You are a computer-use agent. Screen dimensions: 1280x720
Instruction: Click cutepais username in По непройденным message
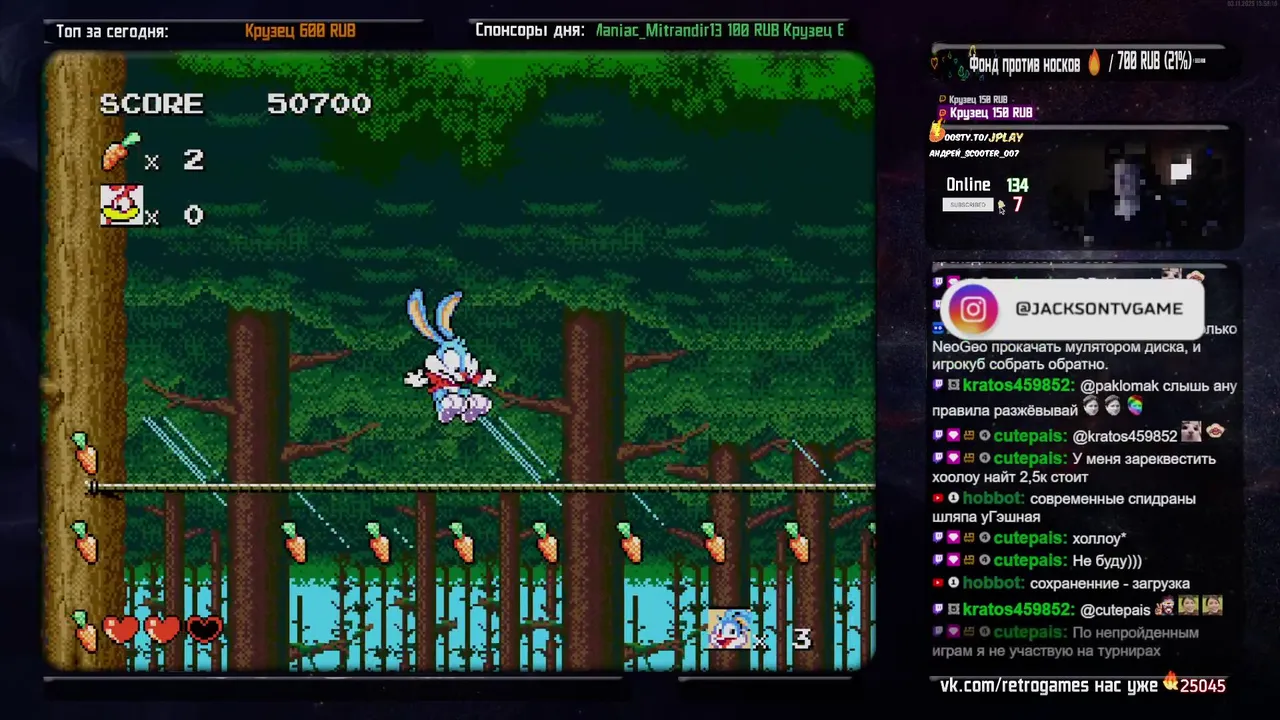(1030, 632)
